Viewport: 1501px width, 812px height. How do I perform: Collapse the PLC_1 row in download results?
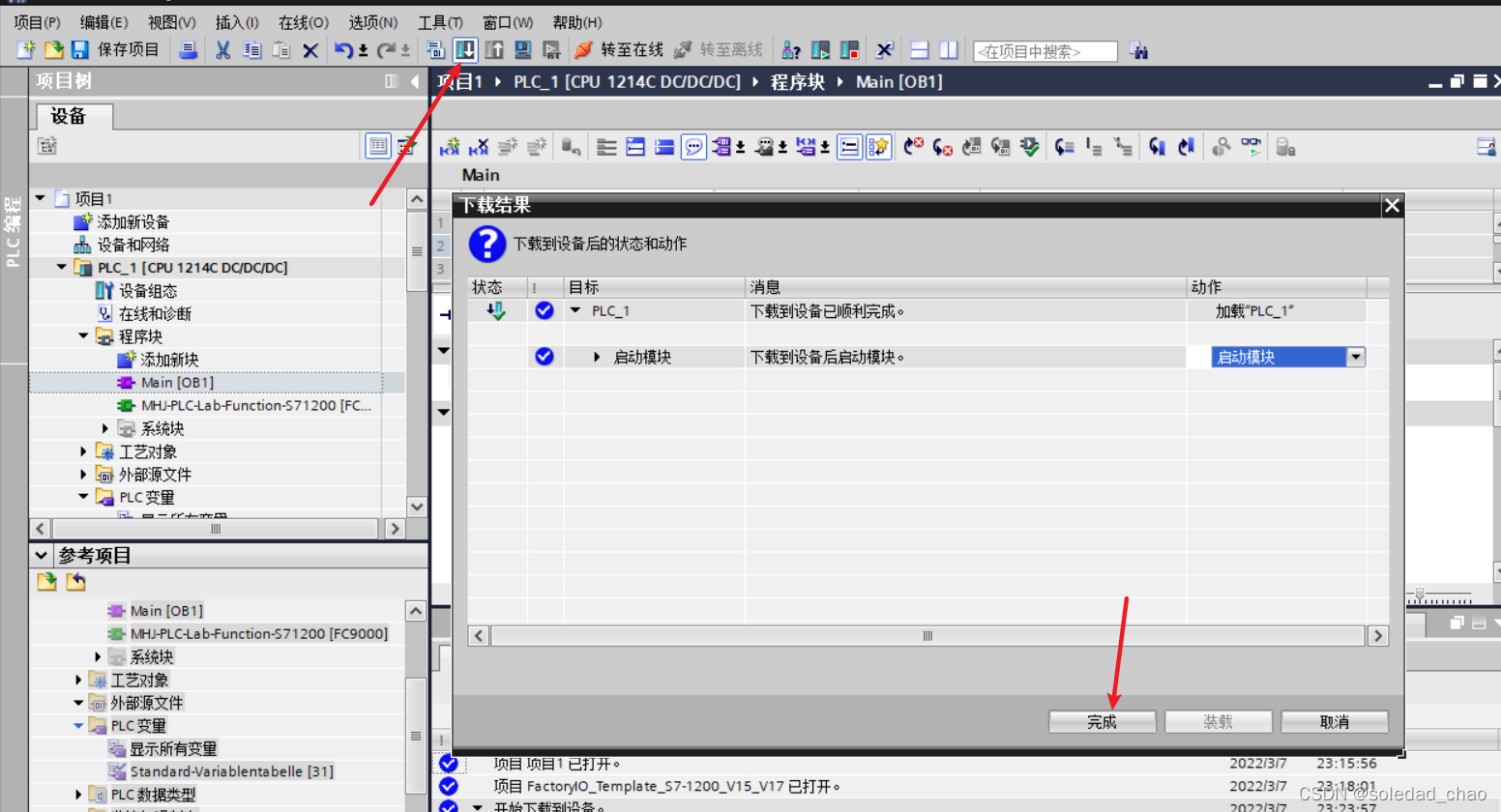pyautogui.click(x=575, y=311)
